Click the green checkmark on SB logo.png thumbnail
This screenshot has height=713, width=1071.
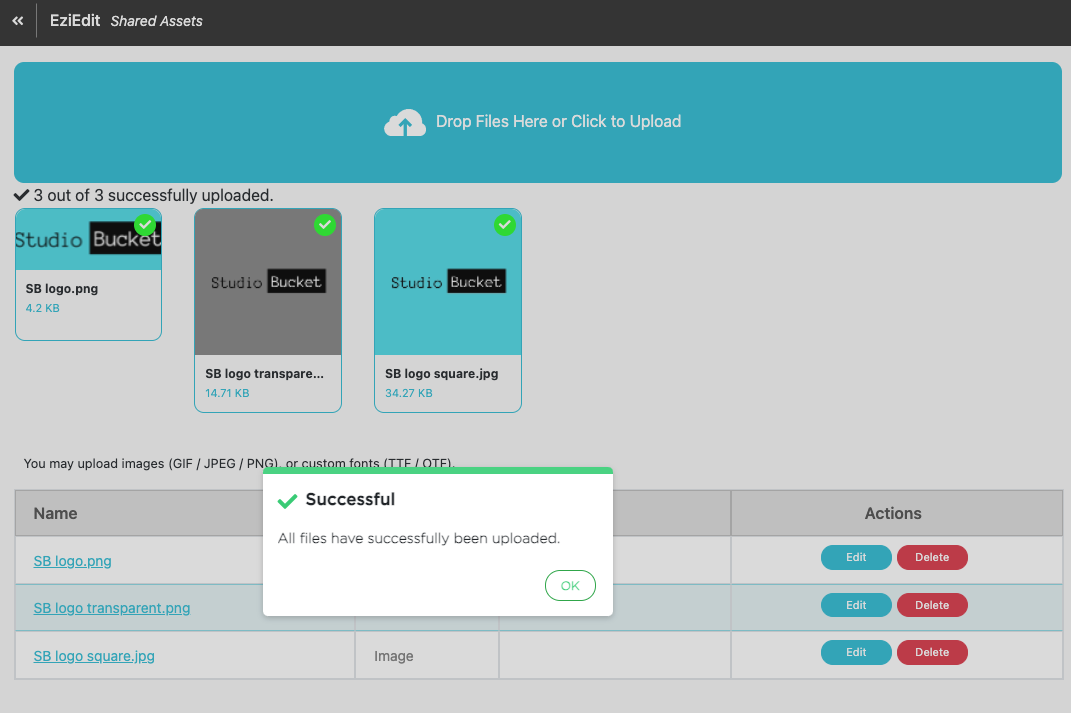145,225
